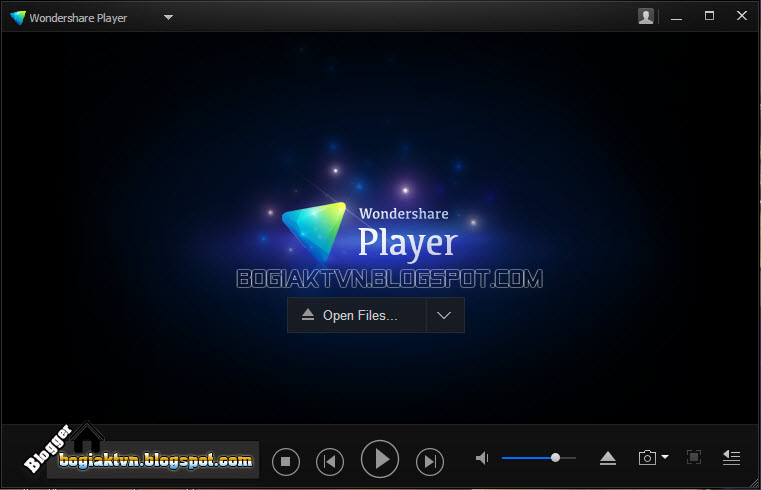Open the Wondershare Player title menu arrow
761x490 pixels.
coord(168,17)
